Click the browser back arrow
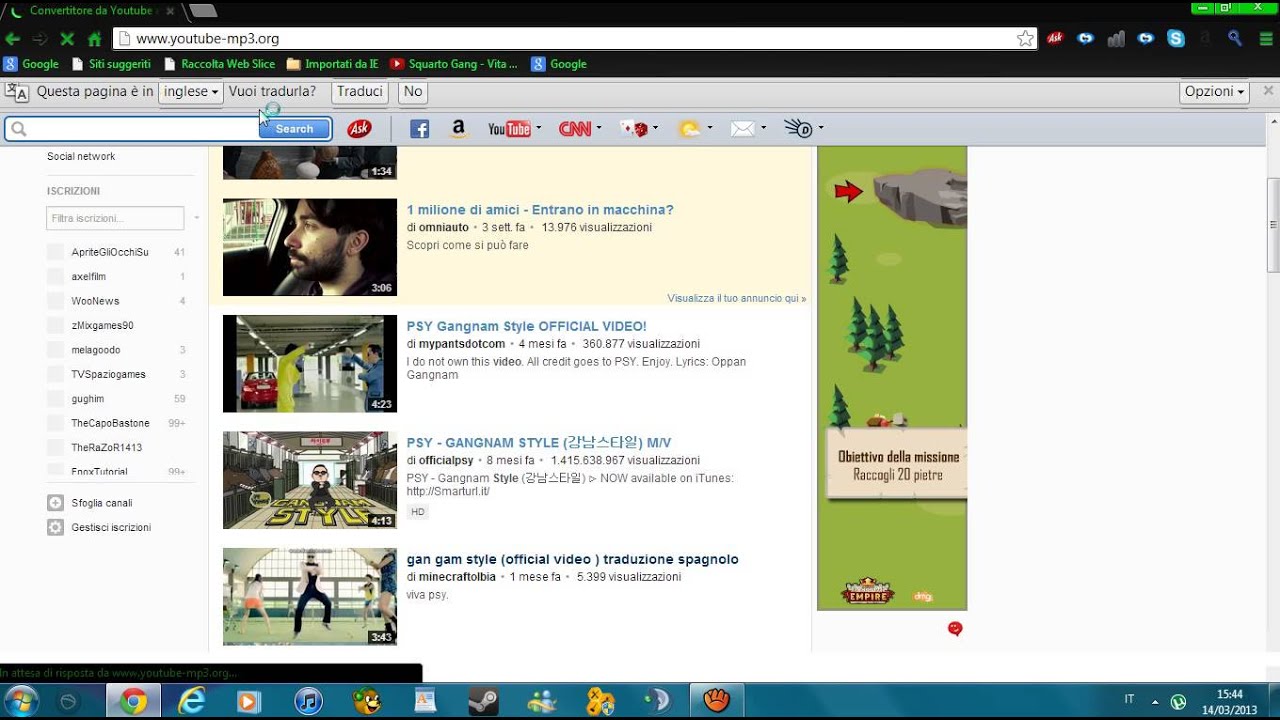The height and width of the screenshot is (720, 1280). tap(12, 39)
